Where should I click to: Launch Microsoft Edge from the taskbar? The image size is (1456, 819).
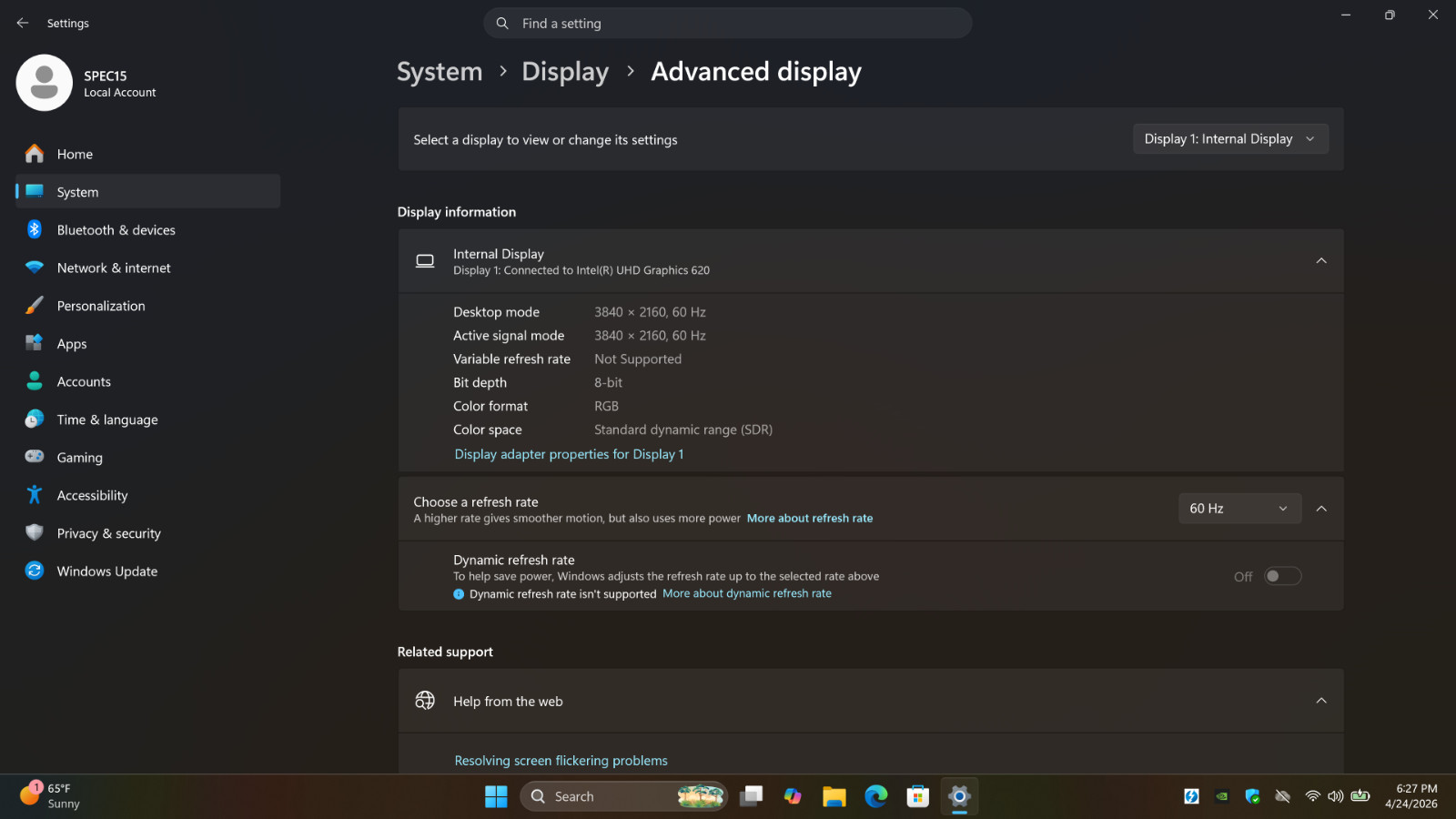(x=876, y=796)
